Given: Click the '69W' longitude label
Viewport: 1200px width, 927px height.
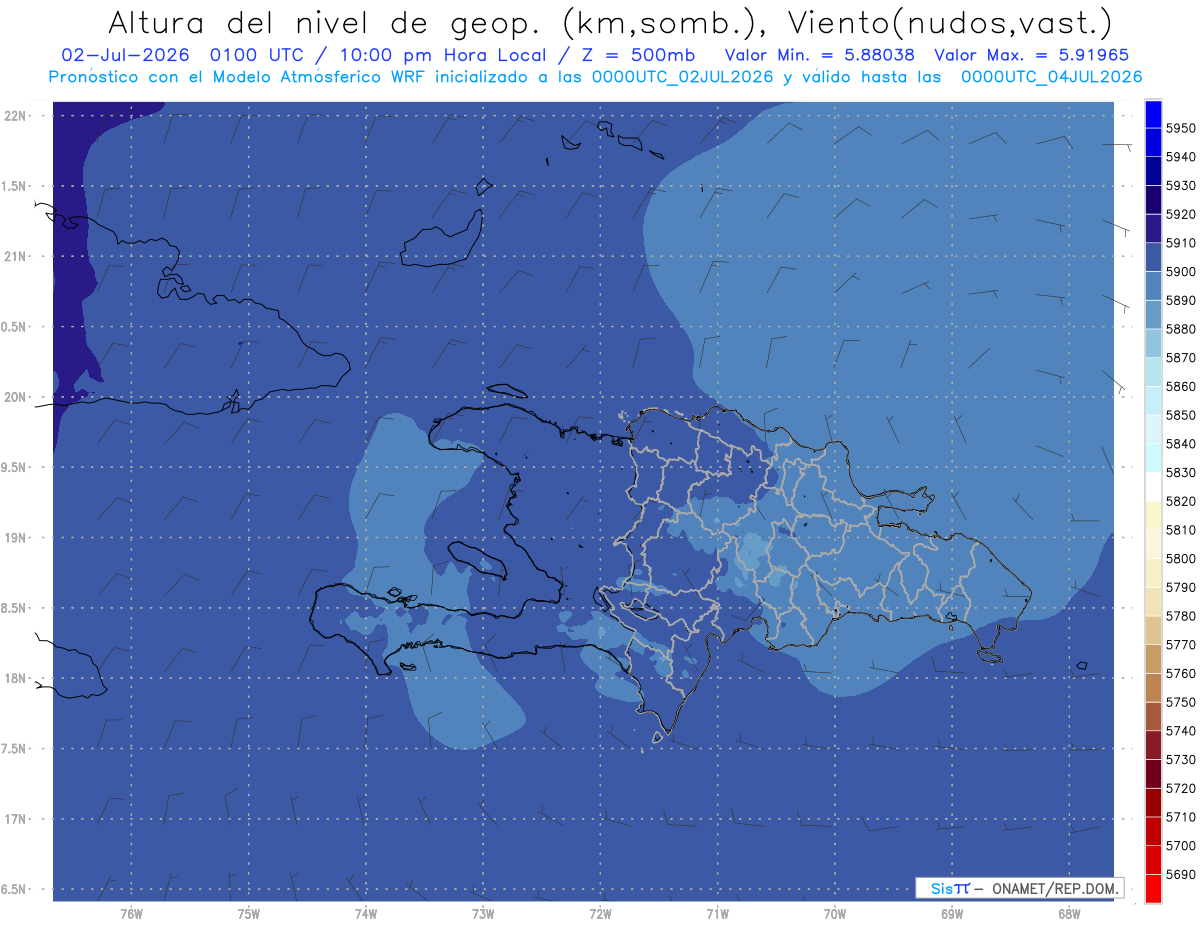Looking at the screenshot, I should coord(952,914).
